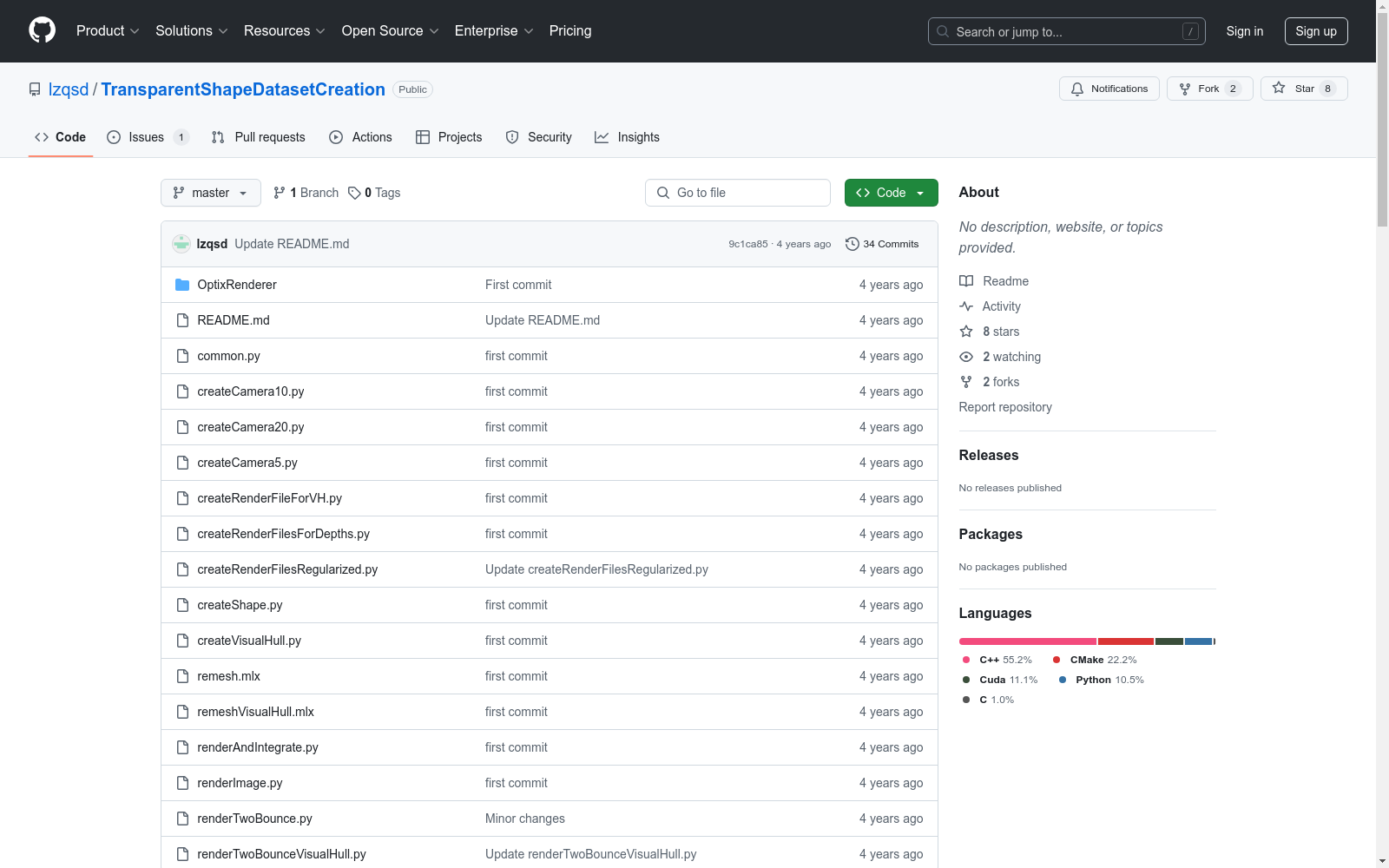
Task: Open the green Code dropdown
Action: click(x=891, y=193)
